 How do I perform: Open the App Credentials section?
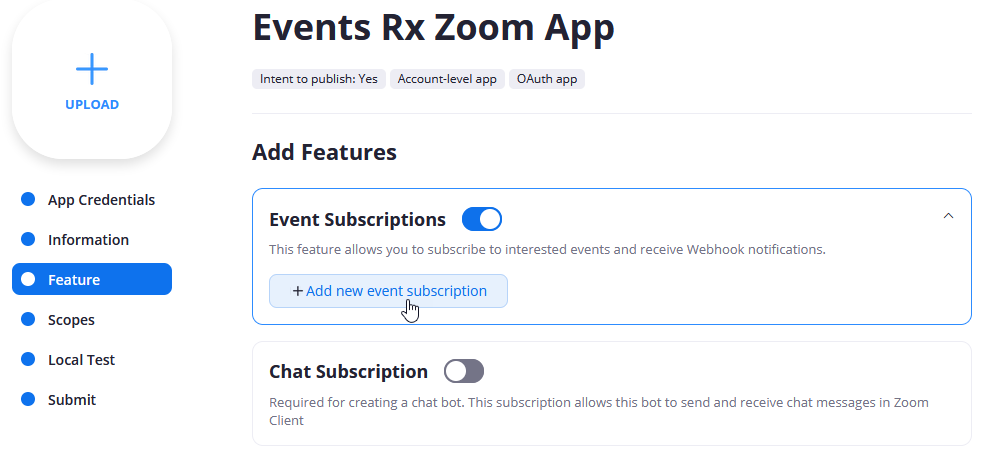(101, 200)
